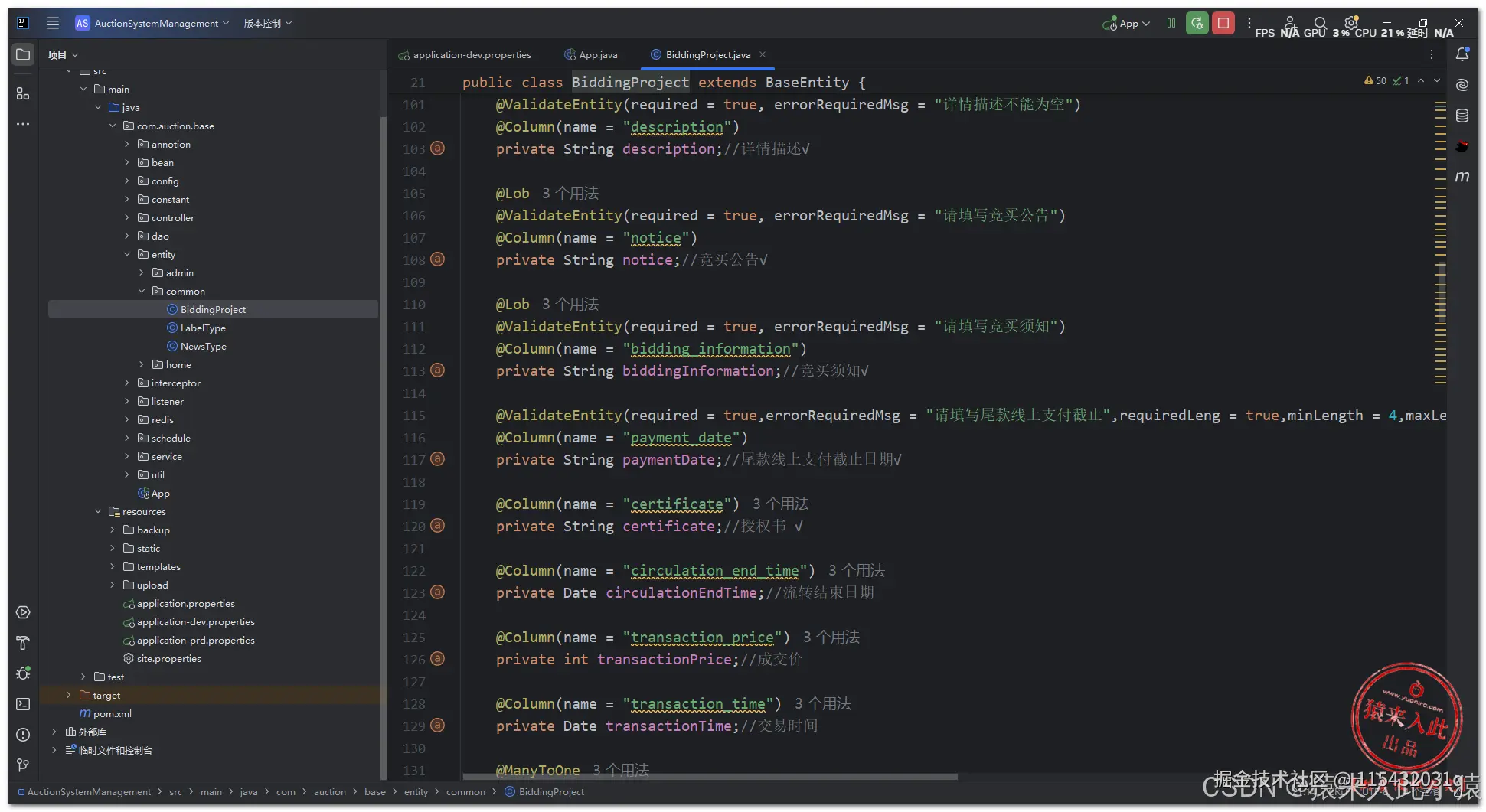Click the gutter icon on line 103
This screenshot has width=1486, height=812.
pyautogui.click(x=437, y=148)
